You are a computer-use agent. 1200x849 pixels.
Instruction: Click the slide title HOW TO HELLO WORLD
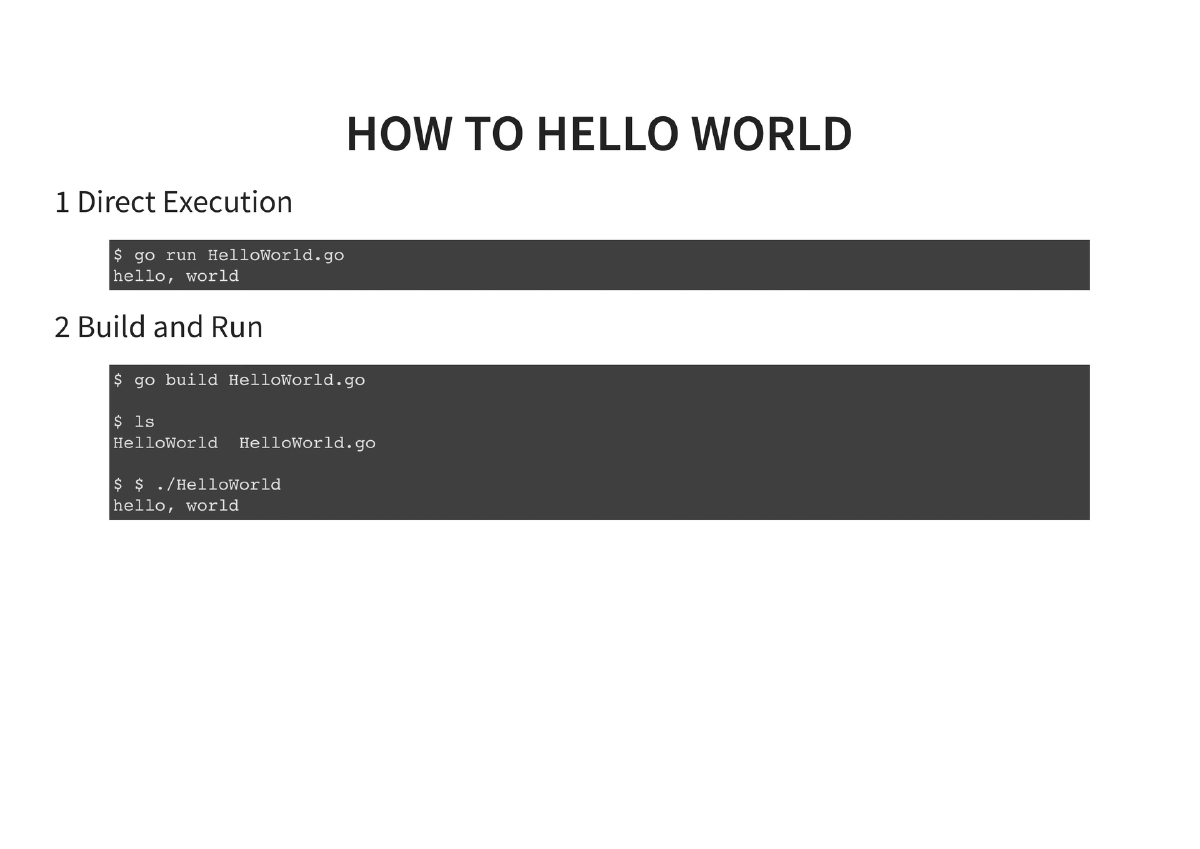pyautogui.click(x=598, y=133)
